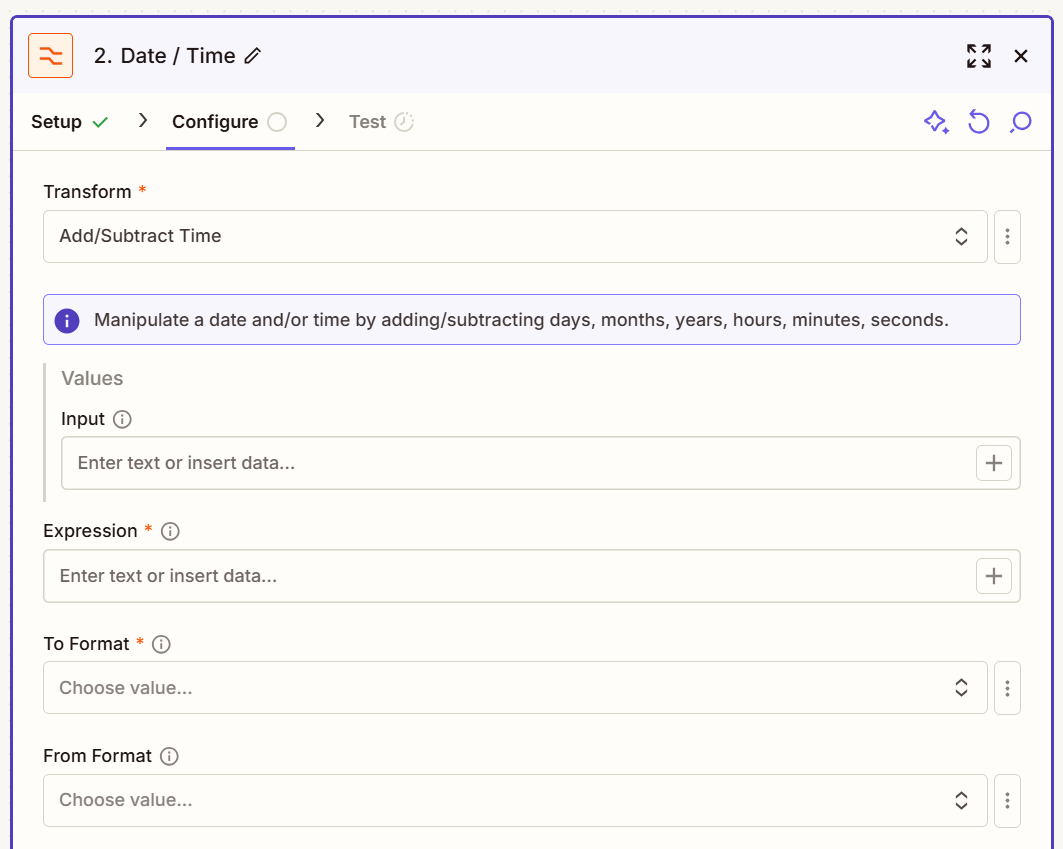Click the info icon beside the Input label

(122, 419)
